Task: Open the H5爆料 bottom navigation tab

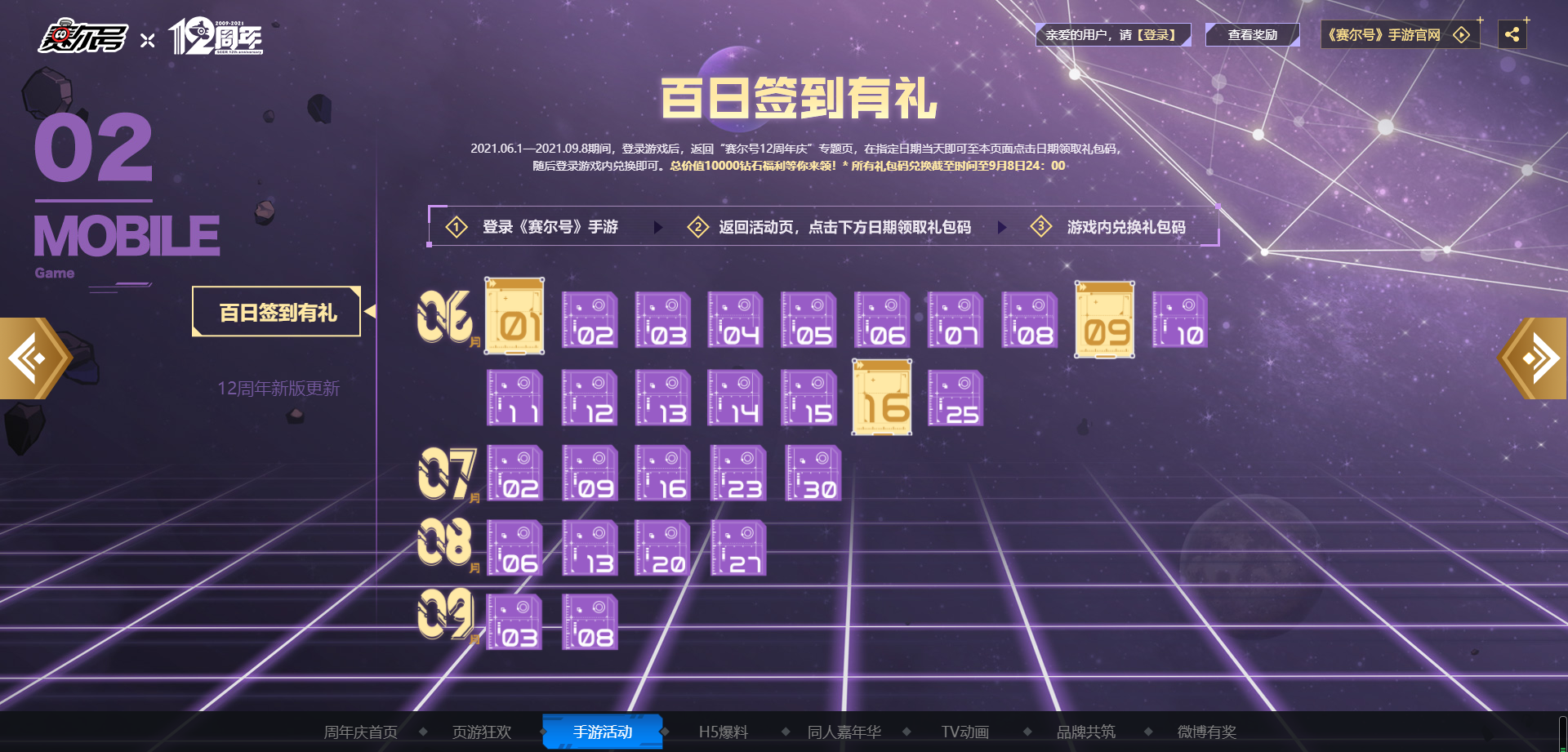Action: point(724,732)
